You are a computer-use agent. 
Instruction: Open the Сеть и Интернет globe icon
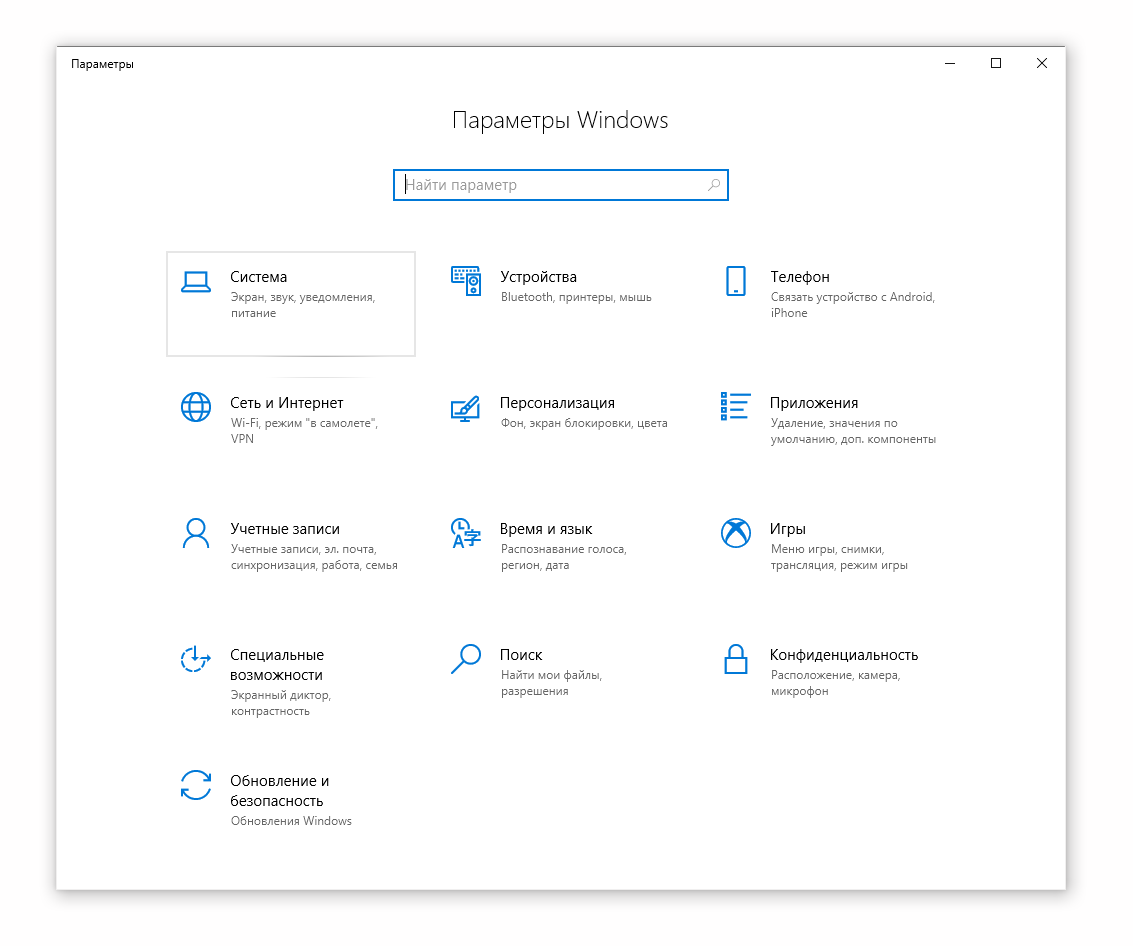pos(196,407)
